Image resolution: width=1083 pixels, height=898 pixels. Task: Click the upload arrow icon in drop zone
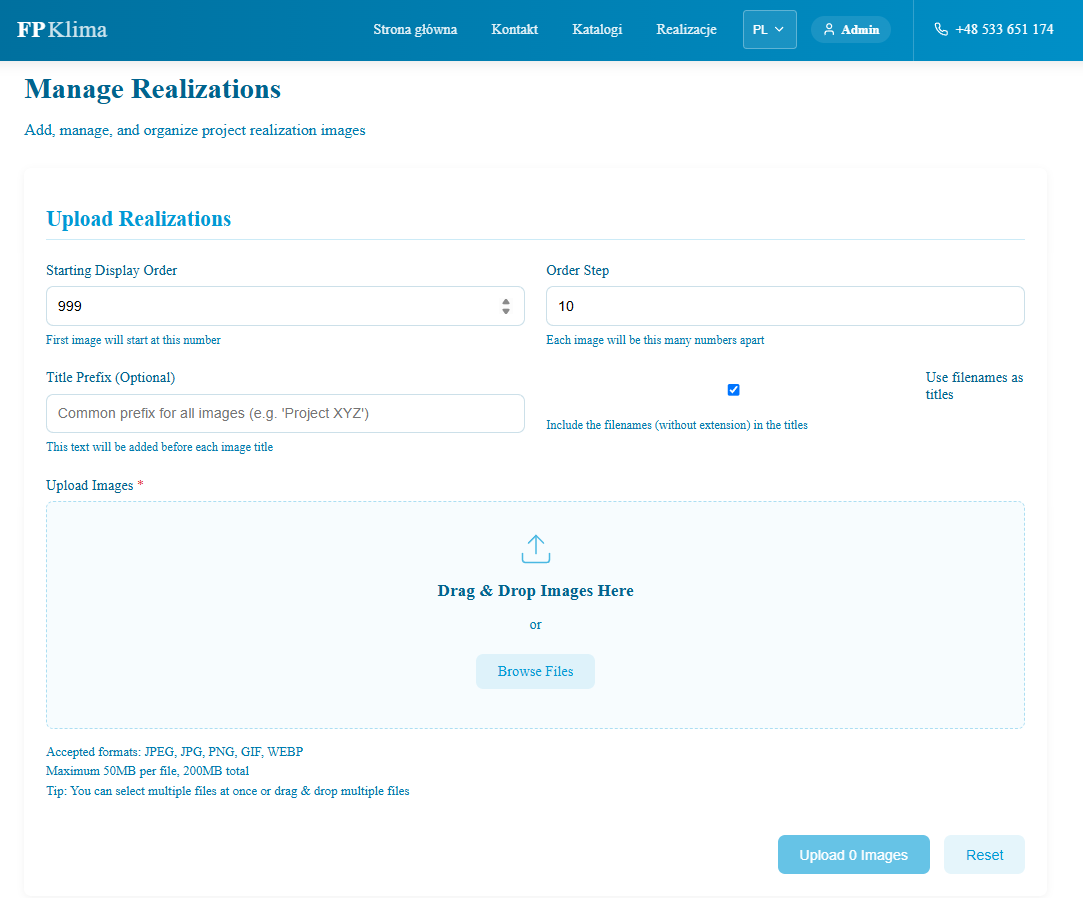[536, 549]
